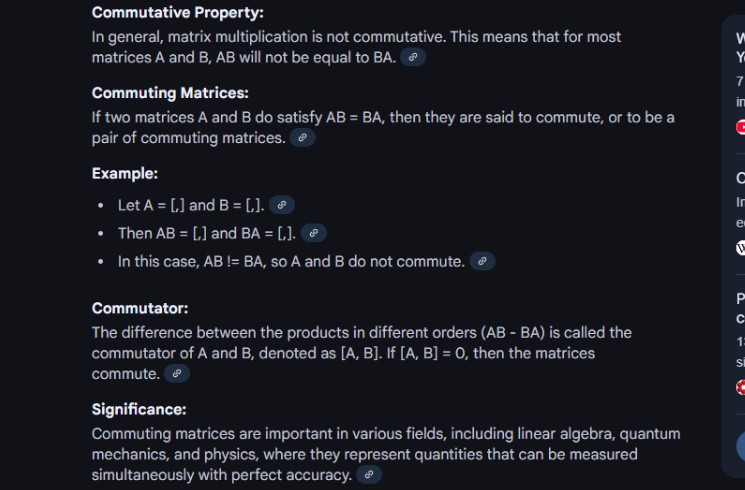Click the link icon beside "Let A = [,] and B = [,]."
The image size is (745, 490).
[282, 205]
